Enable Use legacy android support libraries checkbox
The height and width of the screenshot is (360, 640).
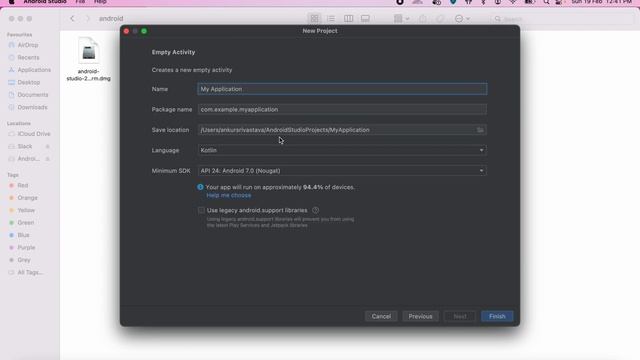[x=201, y=210]
